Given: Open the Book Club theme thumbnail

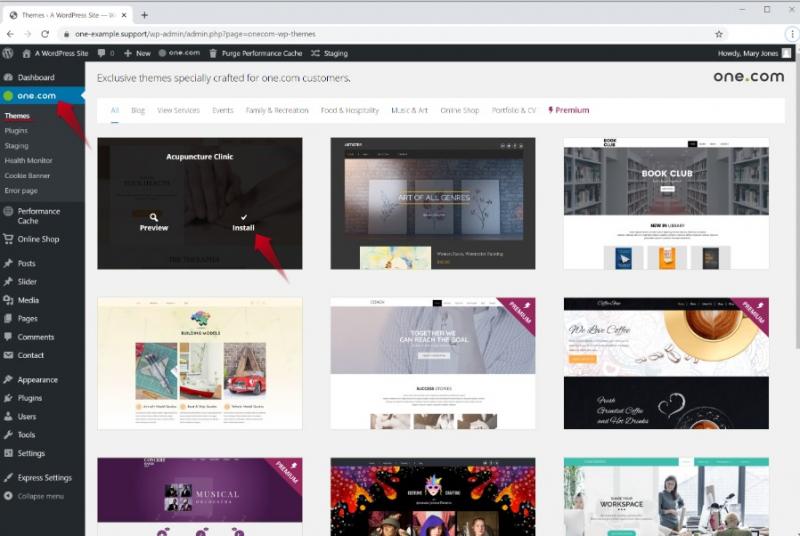Looking at the screenshot, I should click(666, 203).
